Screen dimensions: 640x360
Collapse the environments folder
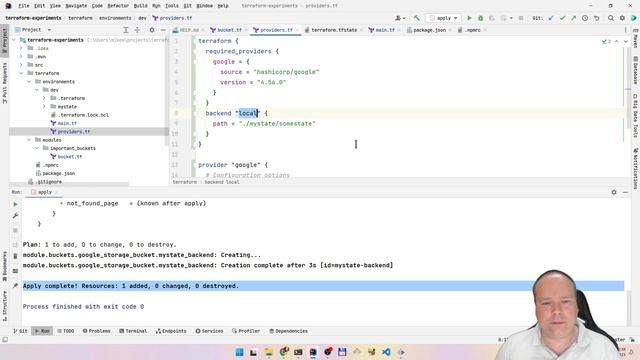[x=29, y=82]
